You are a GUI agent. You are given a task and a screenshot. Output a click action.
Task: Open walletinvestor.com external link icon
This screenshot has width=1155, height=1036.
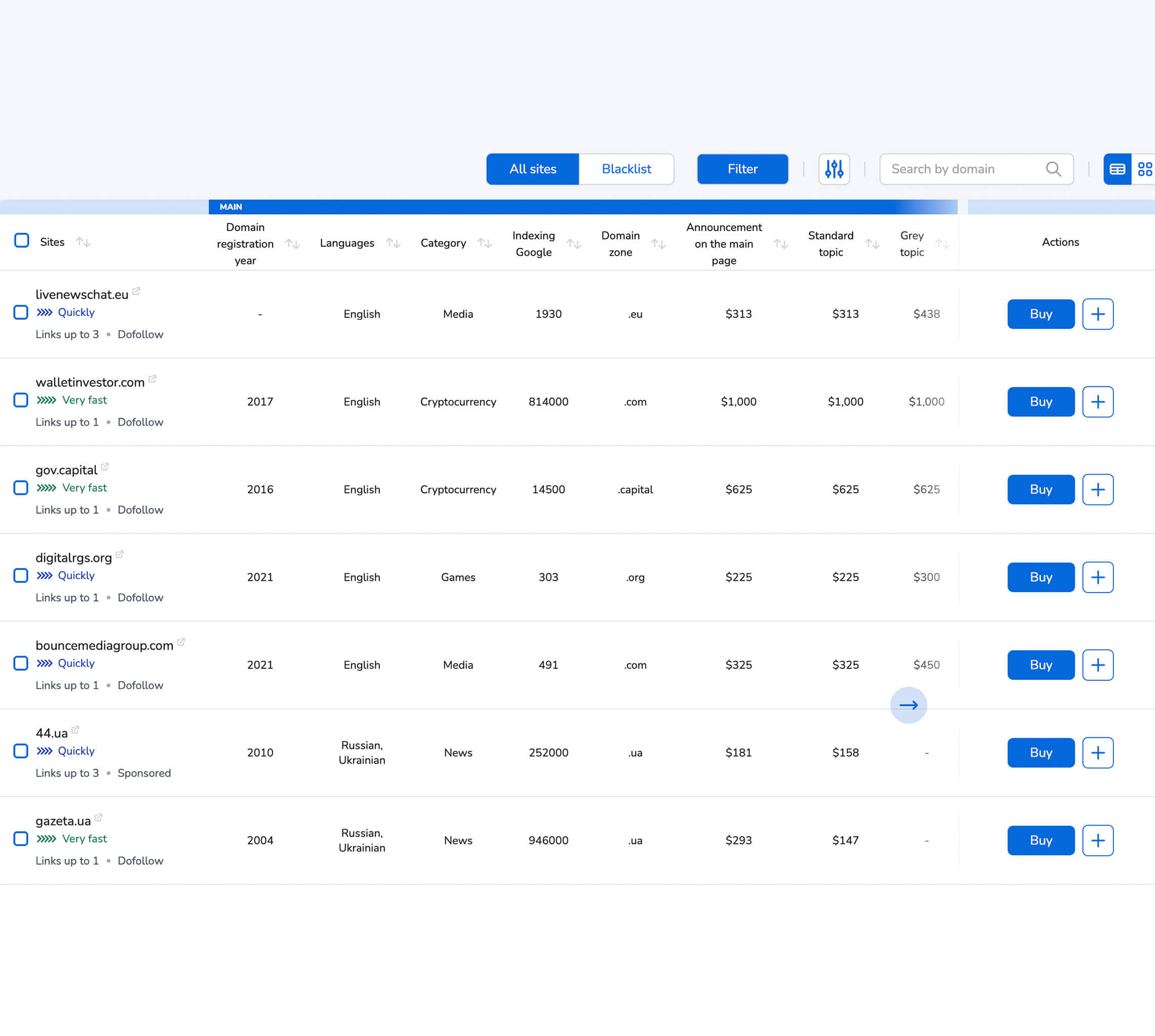click(152, 379)
